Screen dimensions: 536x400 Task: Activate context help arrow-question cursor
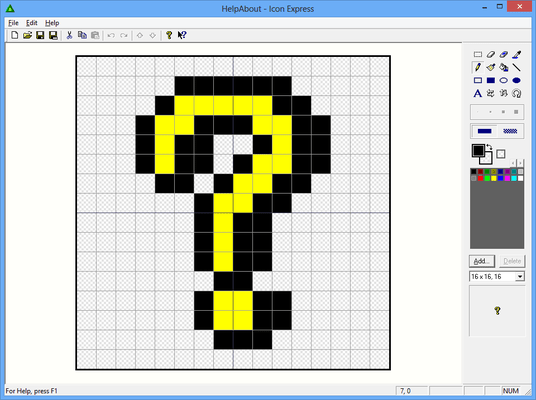182,35
